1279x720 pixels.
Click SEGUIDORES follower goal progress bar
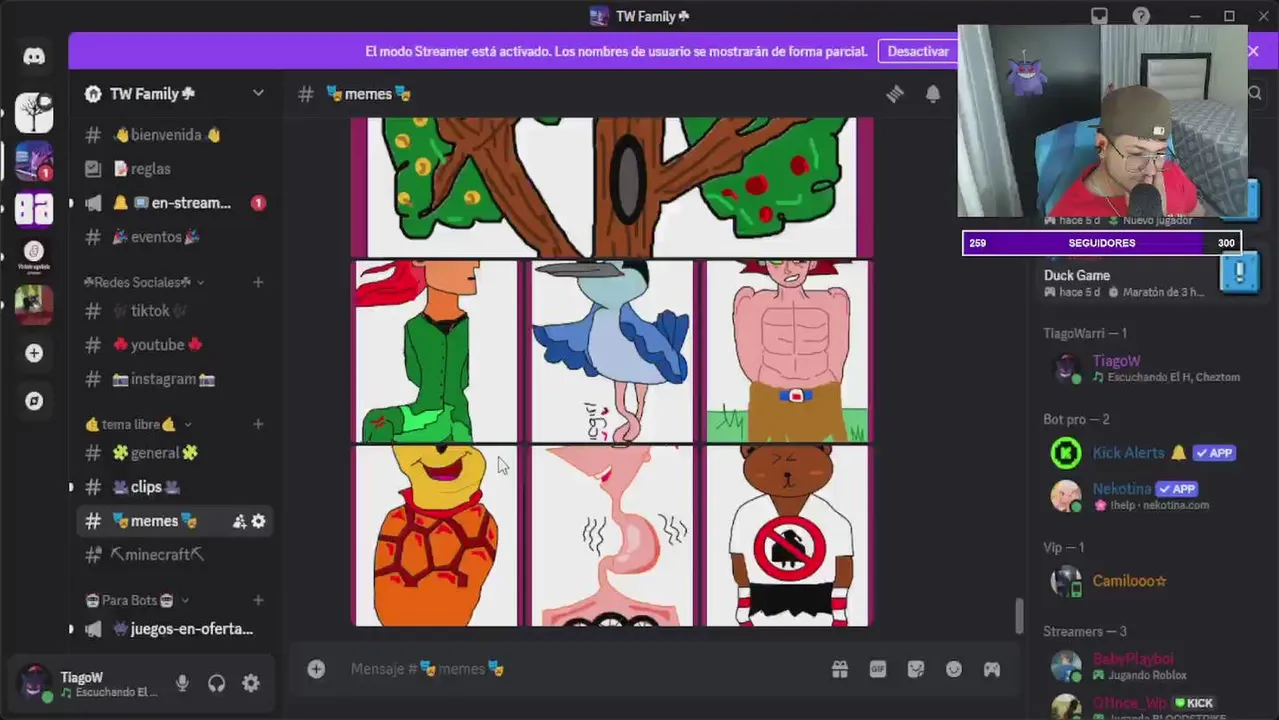click(x=1102, y=243)
